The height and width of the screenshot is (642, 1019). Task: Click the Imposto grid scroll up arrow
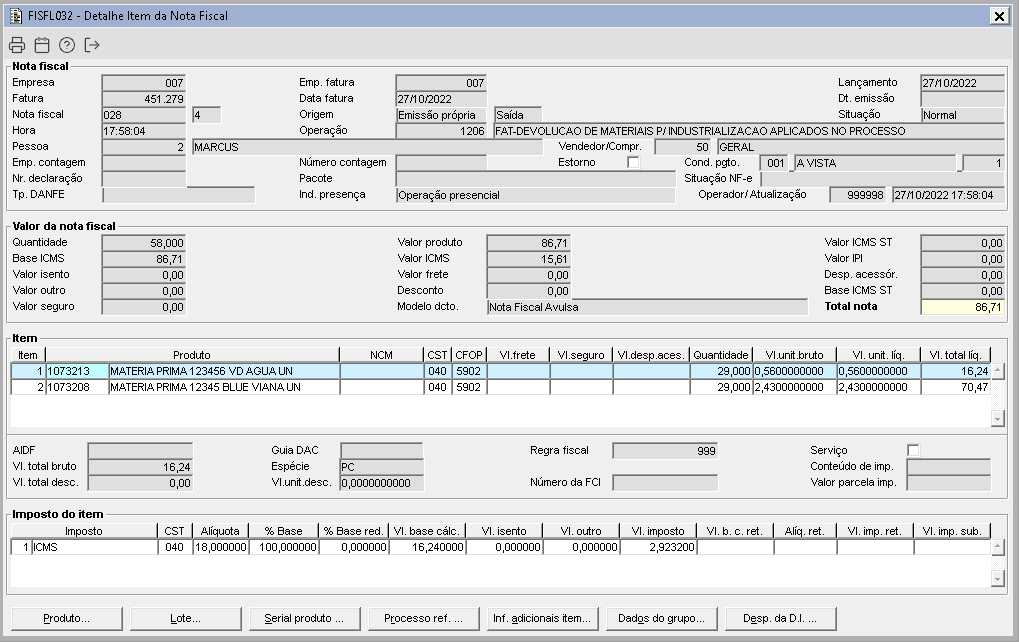tap(998, 547)
